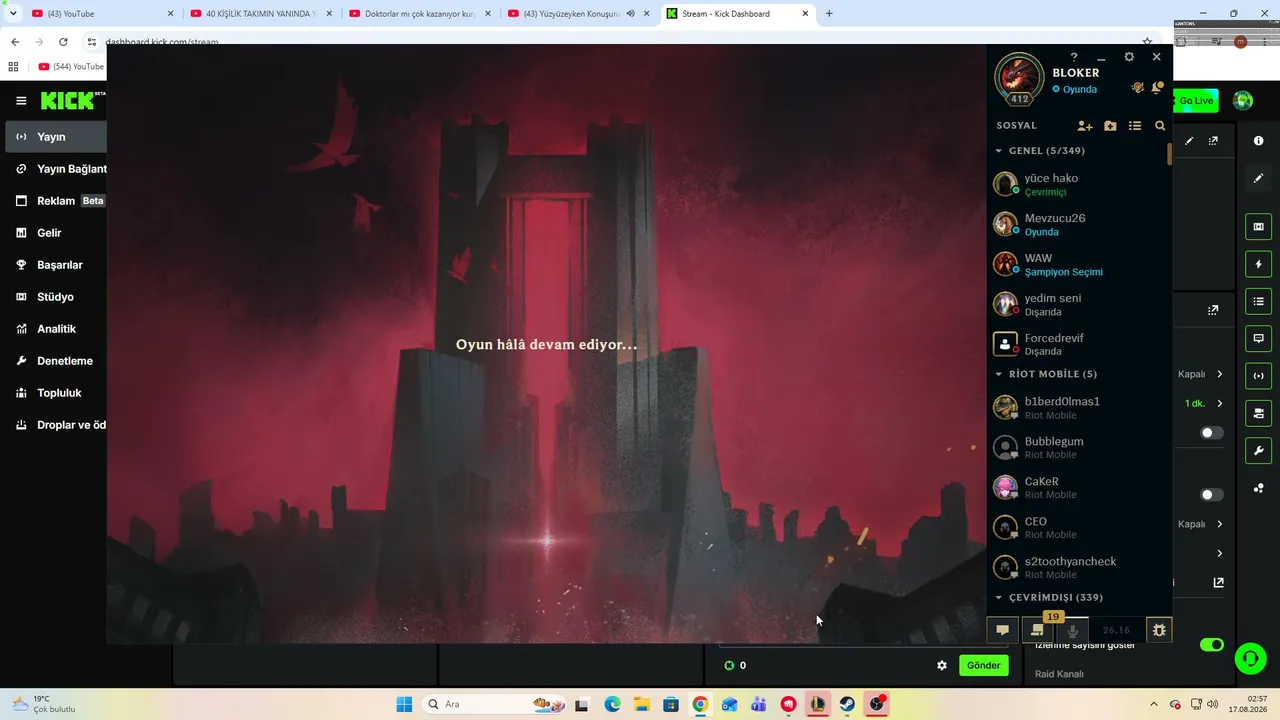The height and width of the screenshot is (720, 1280).
Task: Open the chat bubble icon in League footer
Action: 1002,630
